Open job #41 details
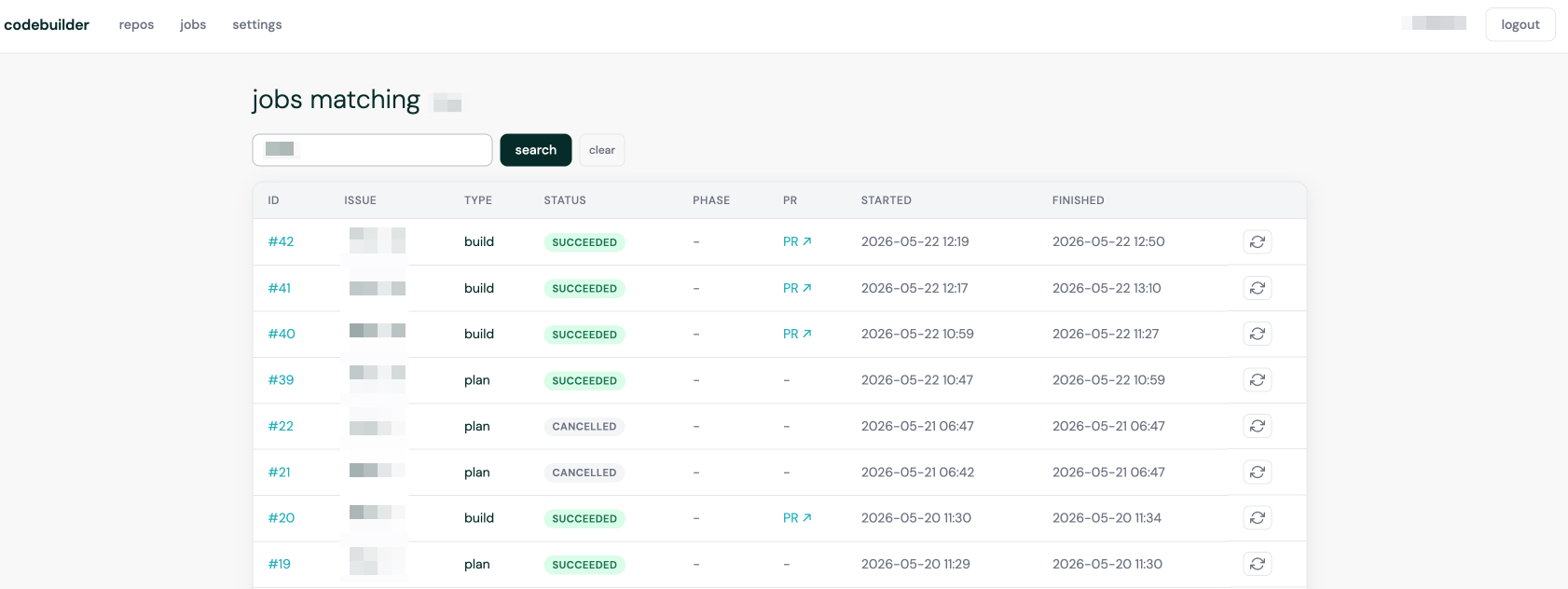This screenshot has height=589, width=1568. 280,288
